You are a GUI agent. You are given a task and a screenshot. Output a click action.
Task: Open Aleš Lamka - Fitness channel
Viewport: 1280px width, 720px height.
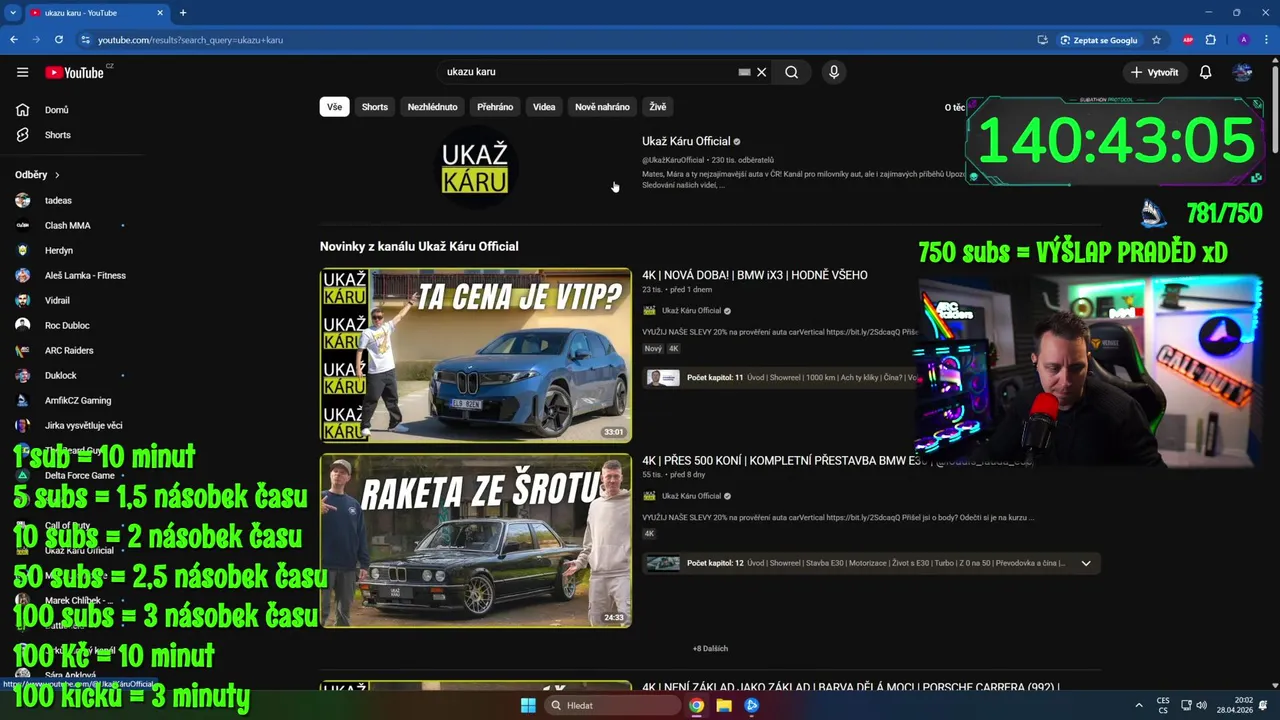point(85,276)
